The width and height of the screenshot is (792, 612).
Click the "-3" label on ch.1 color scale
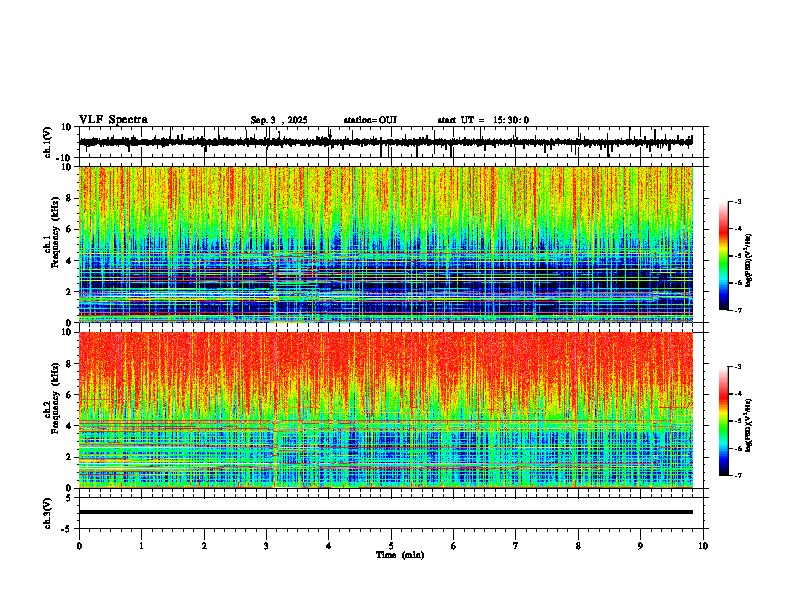click(738, 201)
